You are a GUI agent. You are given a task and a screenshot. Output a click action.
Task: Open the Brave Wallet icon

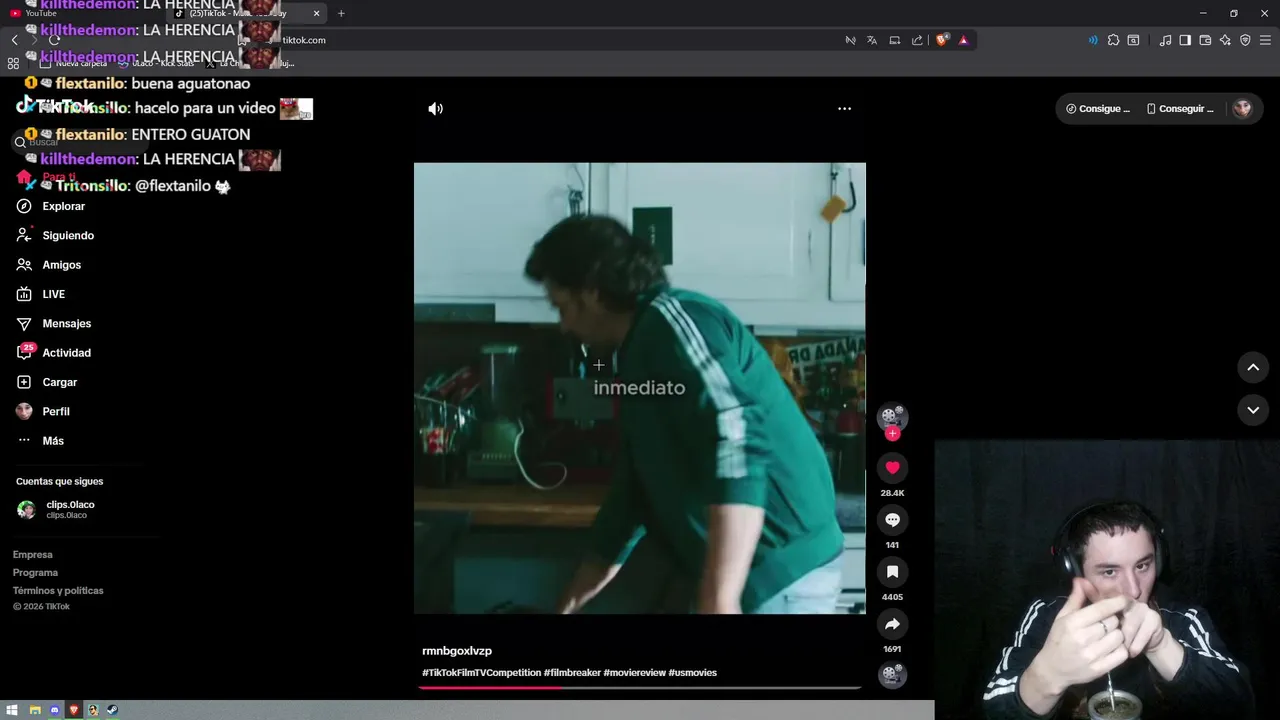click(1205, 40)
